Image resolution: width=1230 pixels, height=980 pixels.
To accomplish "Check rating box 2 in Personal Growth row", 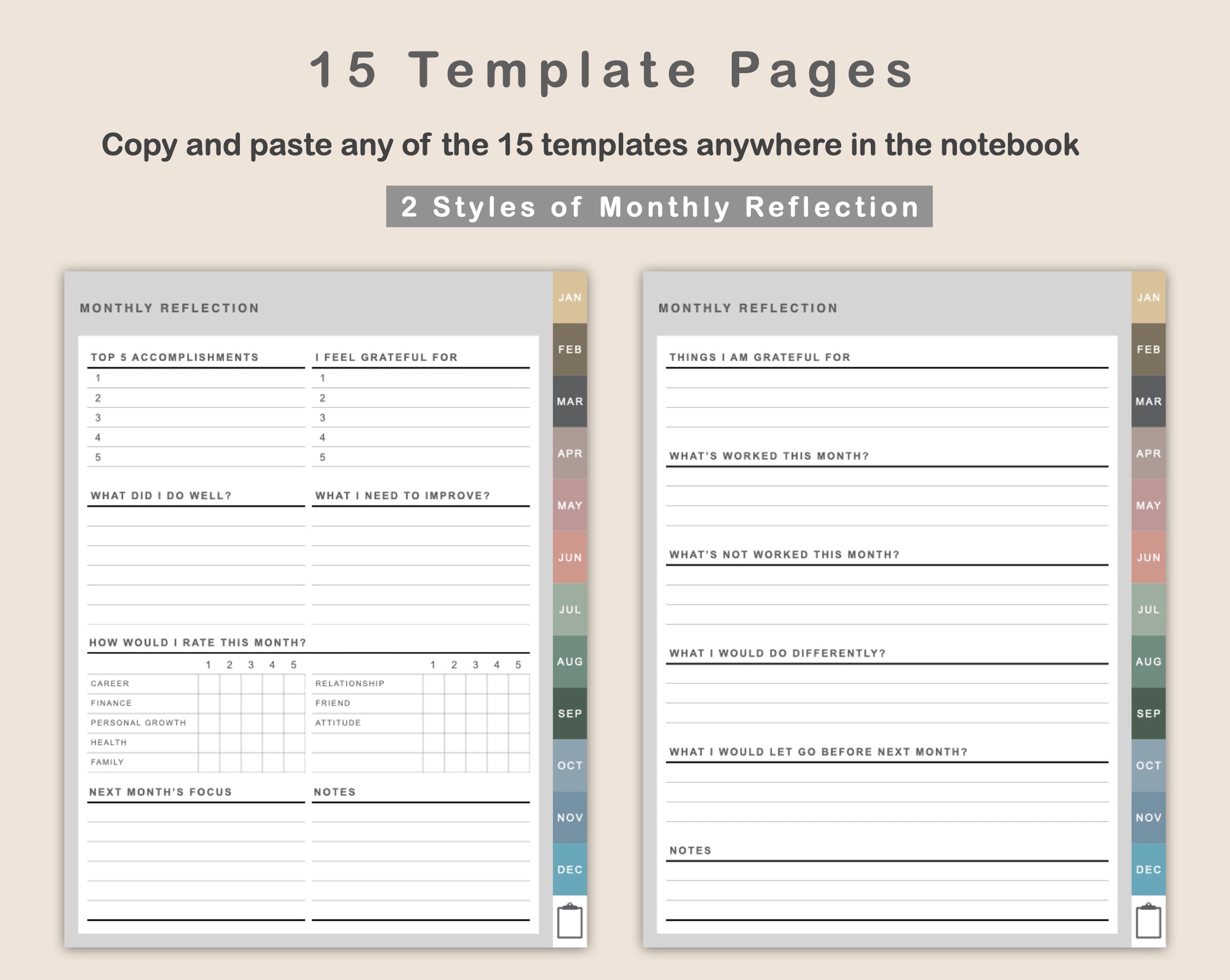I will [230, 723].
